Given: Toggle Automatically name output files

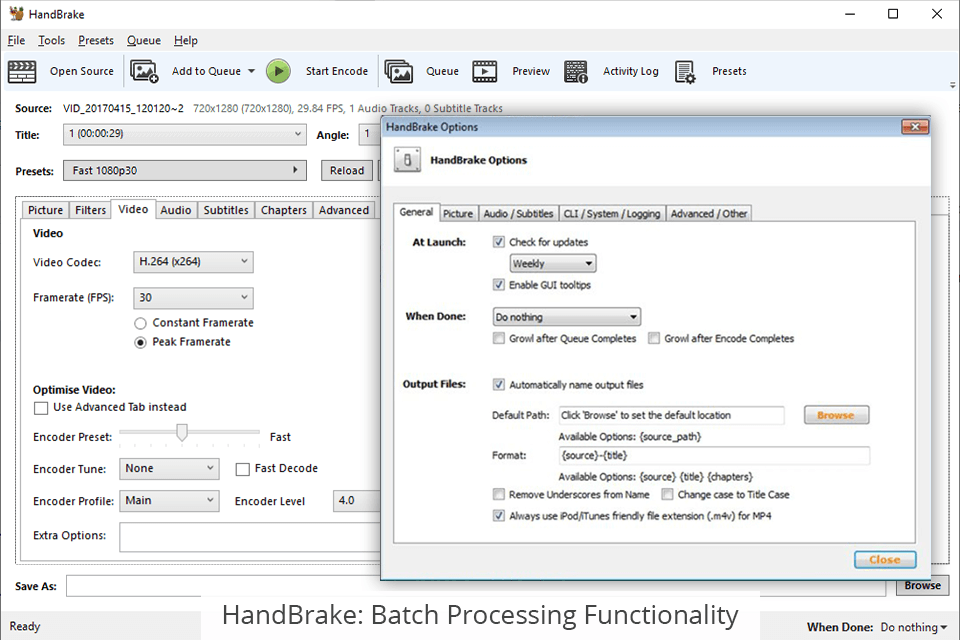Looking at the screenshot, I should pos(499,385).
